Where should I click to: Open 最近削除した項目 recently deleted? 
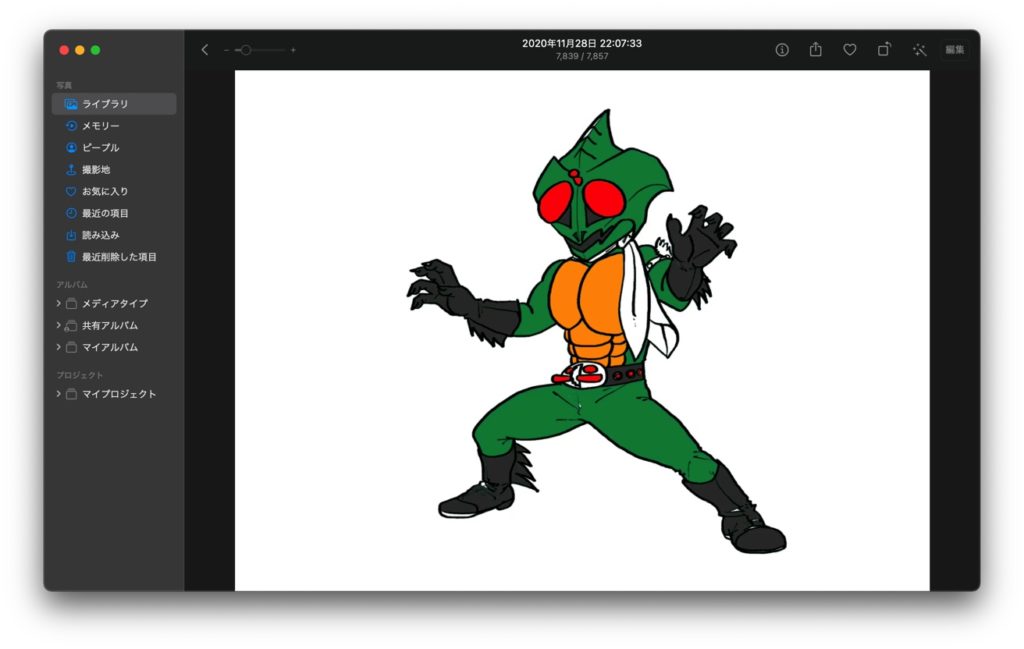[114, 257]
